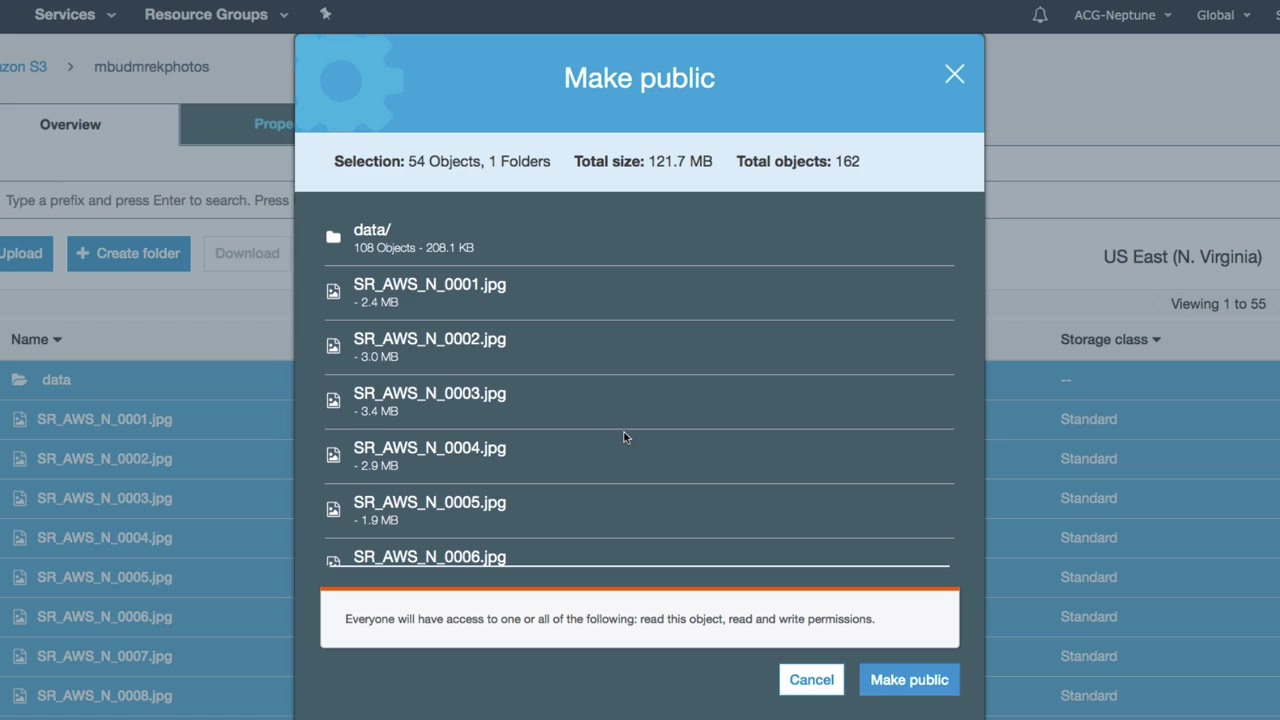Screen dimensions: 1280x720
Task: Close the Make public dialog with the X
Action: pyautogui.click(x=954, y=74)
